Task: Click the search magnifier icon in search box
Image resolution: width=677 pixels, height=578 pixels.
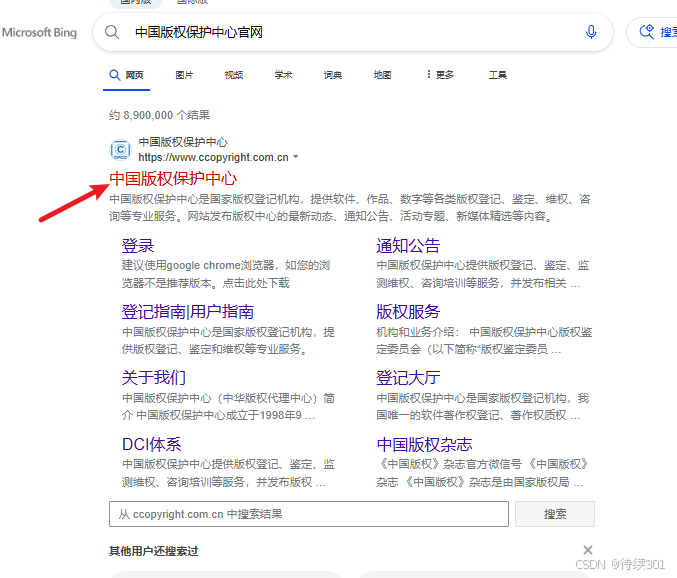Action: tap(112, 32)
